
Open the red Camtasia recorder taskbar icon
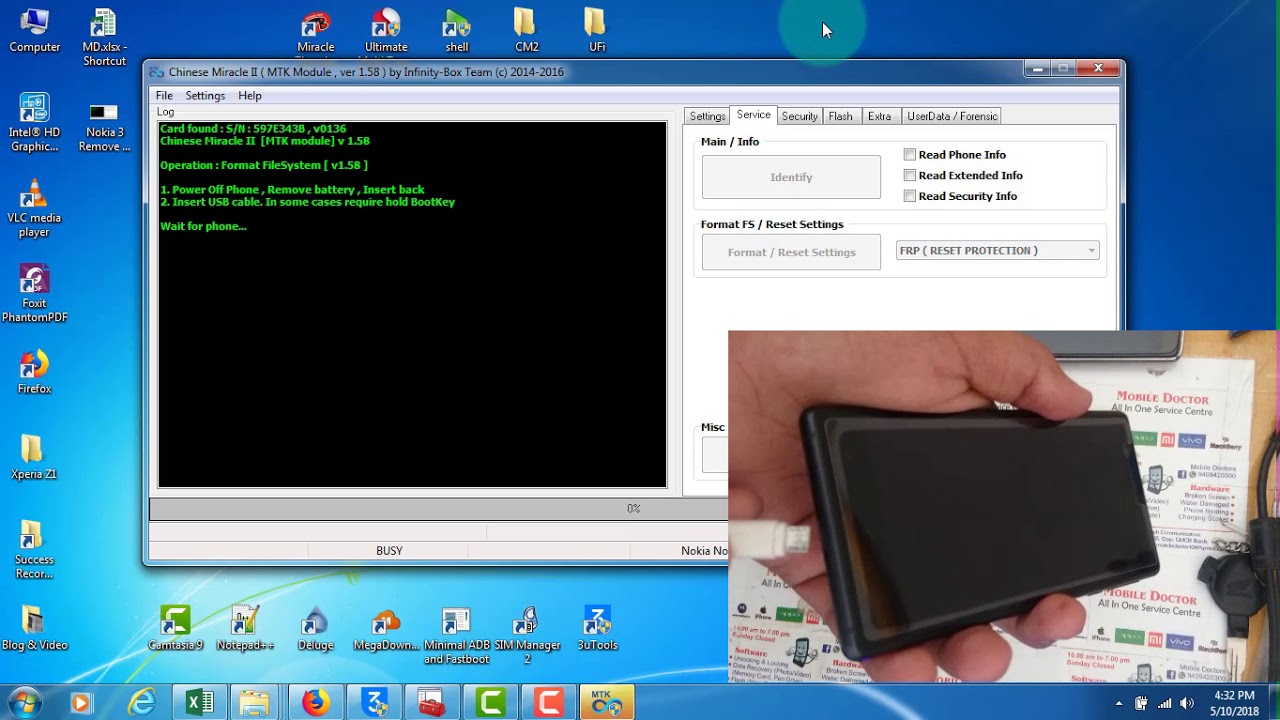pos(548,703)
